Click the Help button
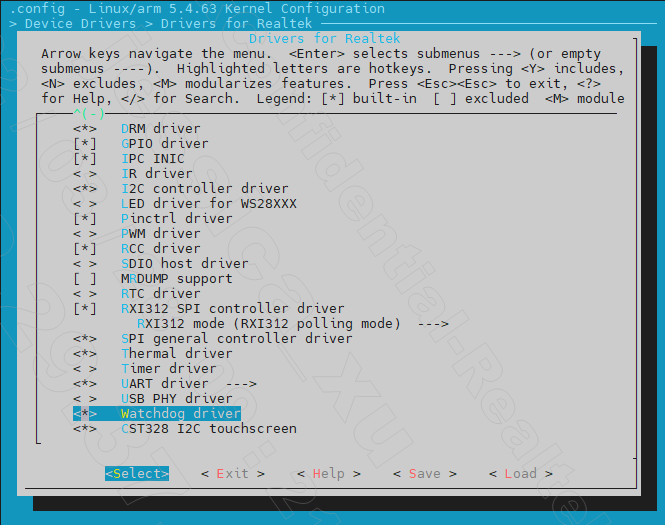The image size is (665, 525). coord(328,474)
